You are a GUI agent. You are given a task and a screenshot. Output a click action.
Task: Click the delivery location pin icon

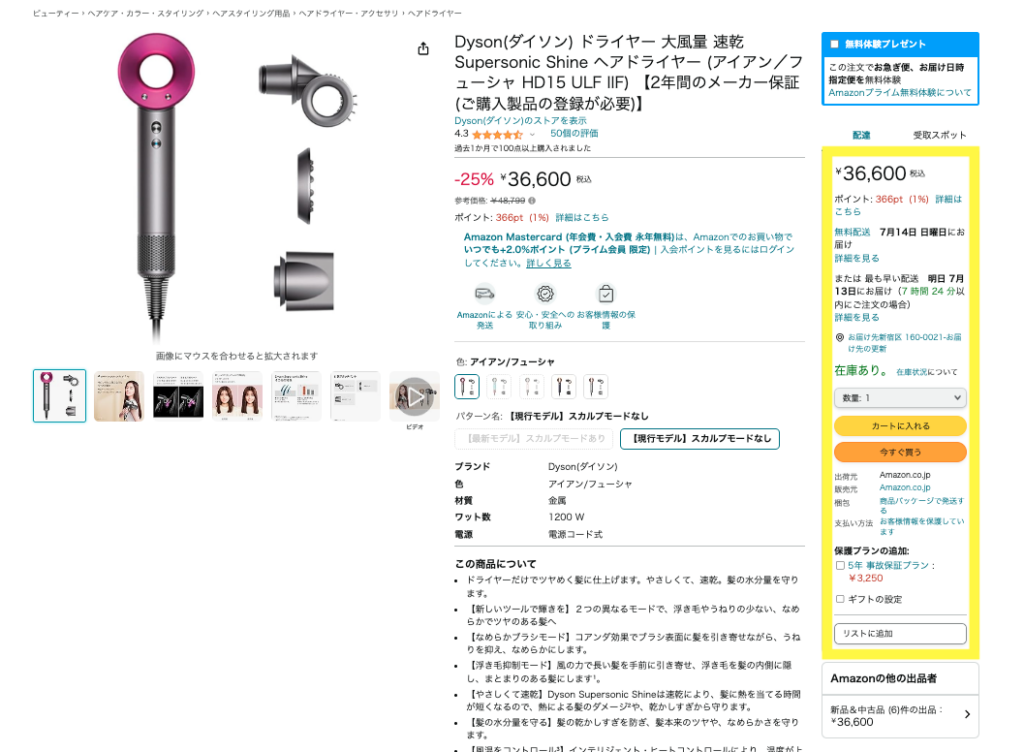click(x=840, y=337)
